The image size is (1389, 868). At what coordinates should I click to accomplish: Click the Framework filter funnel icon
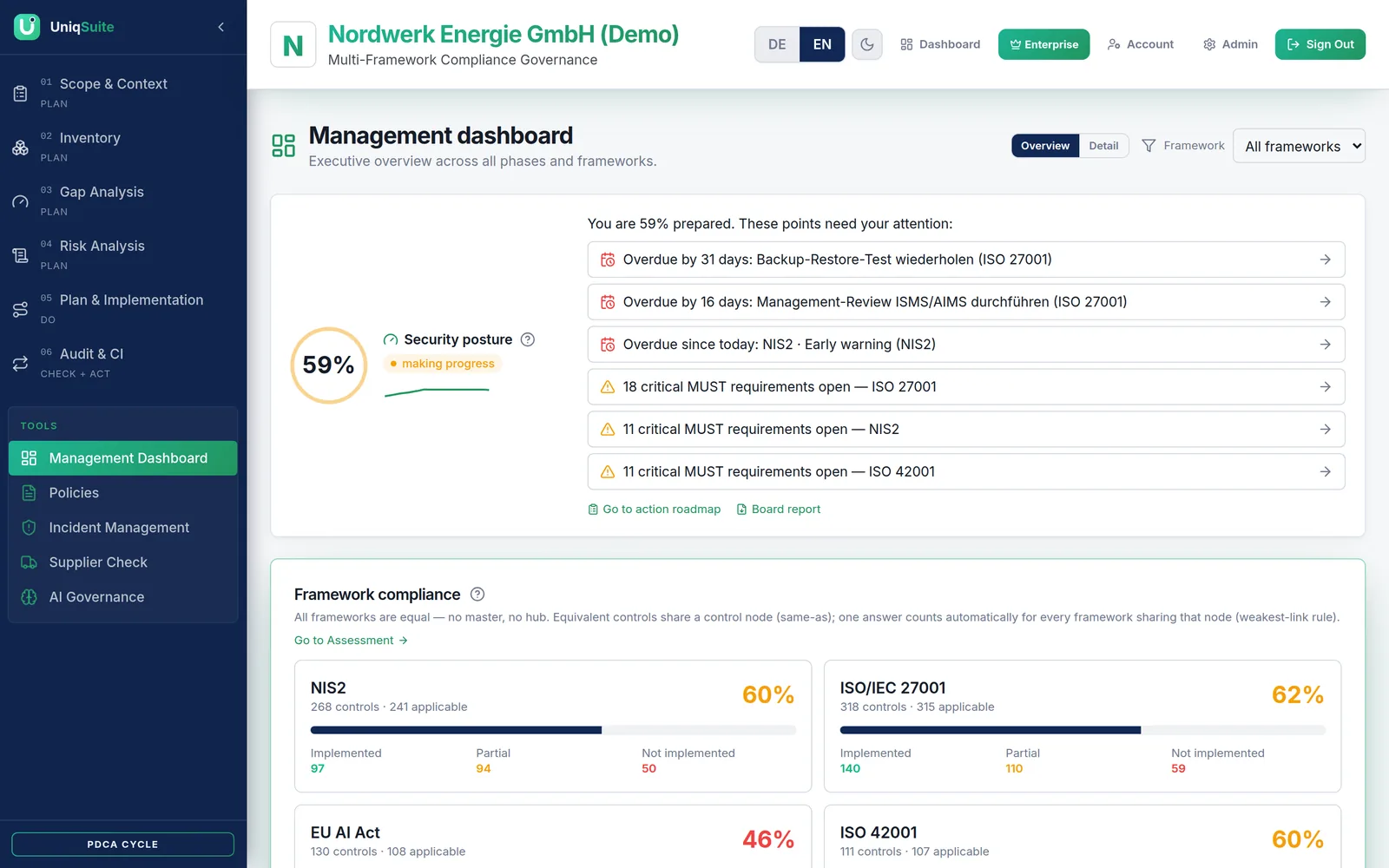[x=1149, y=146]
